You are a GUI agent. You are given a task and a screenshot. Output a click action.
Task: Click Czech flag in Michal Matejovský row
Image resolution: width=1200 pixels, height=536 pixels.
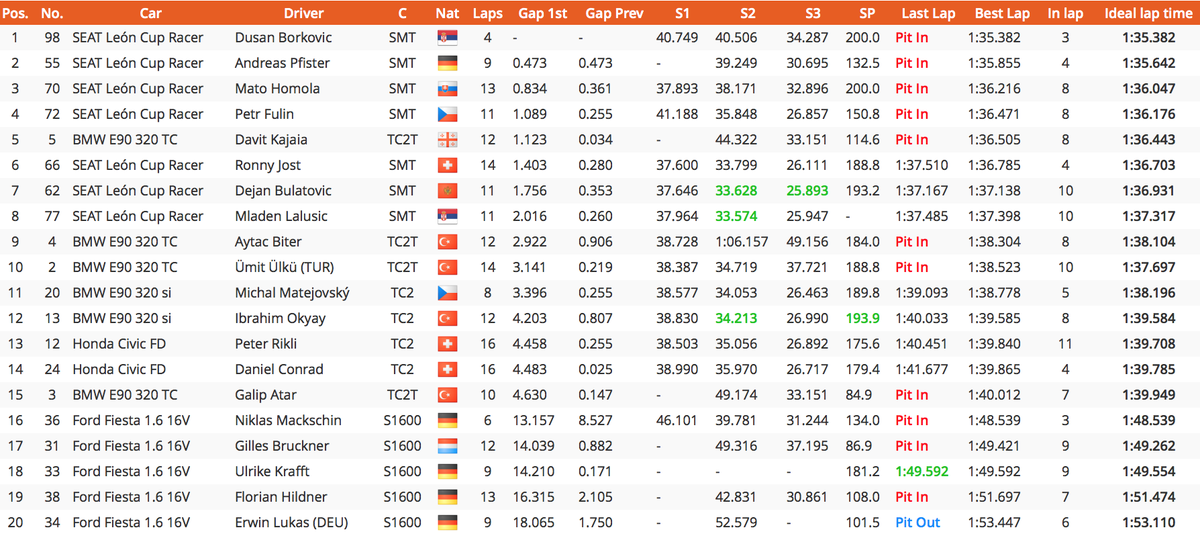pyautogui.click(x=447, y=292)
